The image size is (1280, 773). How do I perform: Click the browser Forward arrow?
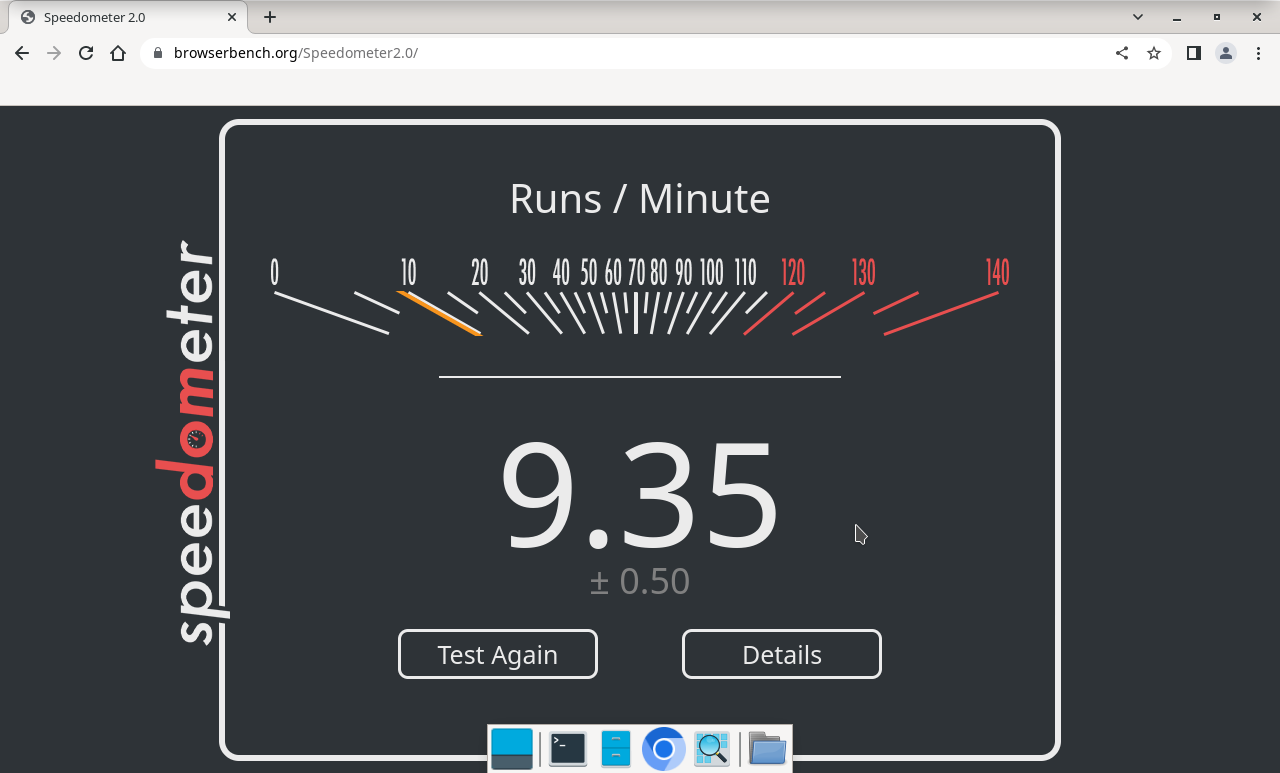tap(54, 53)
